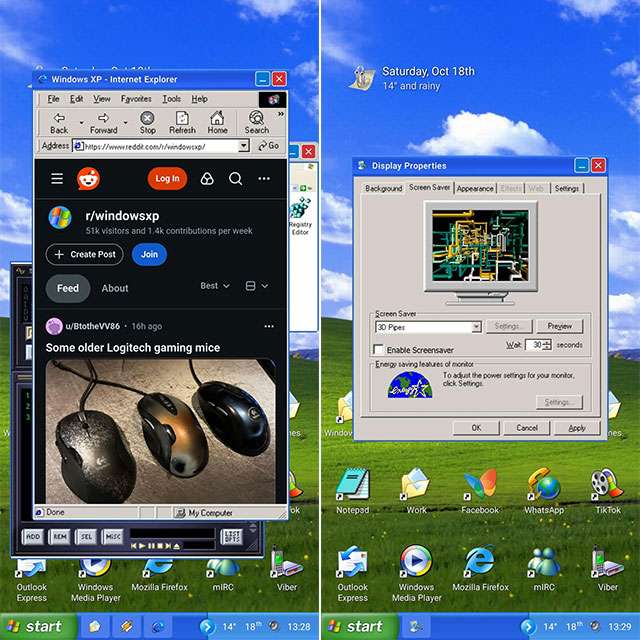This screenshot has width=640, height=640.
Task: Click the Create Post button
Action: (x=84, y=254)
